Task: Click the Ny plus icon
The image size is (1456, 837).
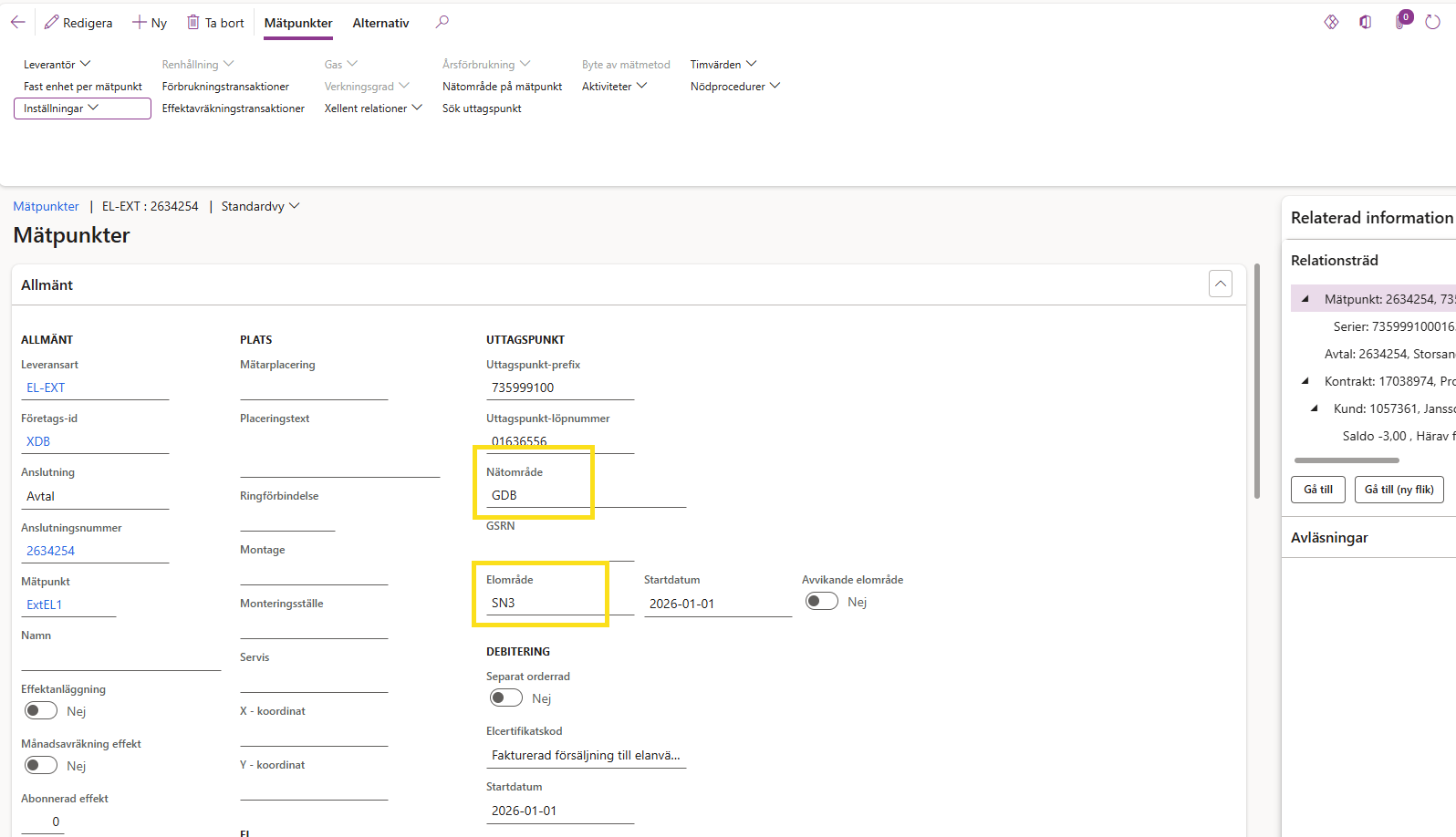Action: (139, 23)
